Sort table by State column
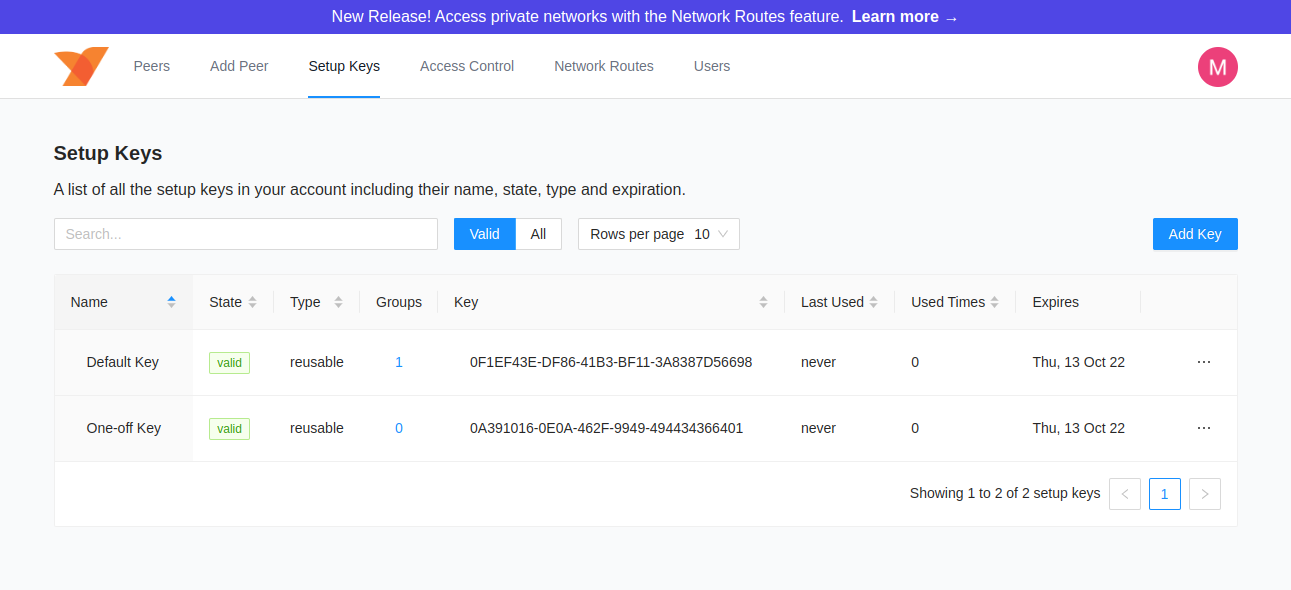Viewport: 1291px width, 590px height. (x=252, y=302)
